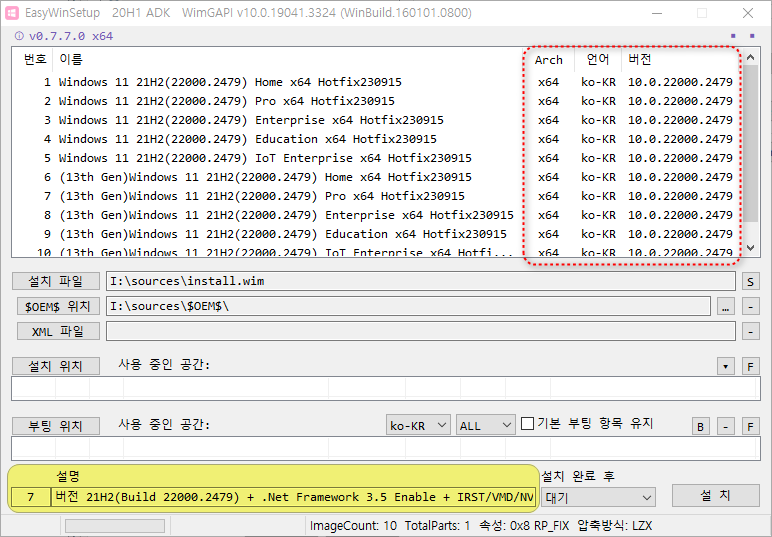Click the empty XML file input field

tap(420, 332)
